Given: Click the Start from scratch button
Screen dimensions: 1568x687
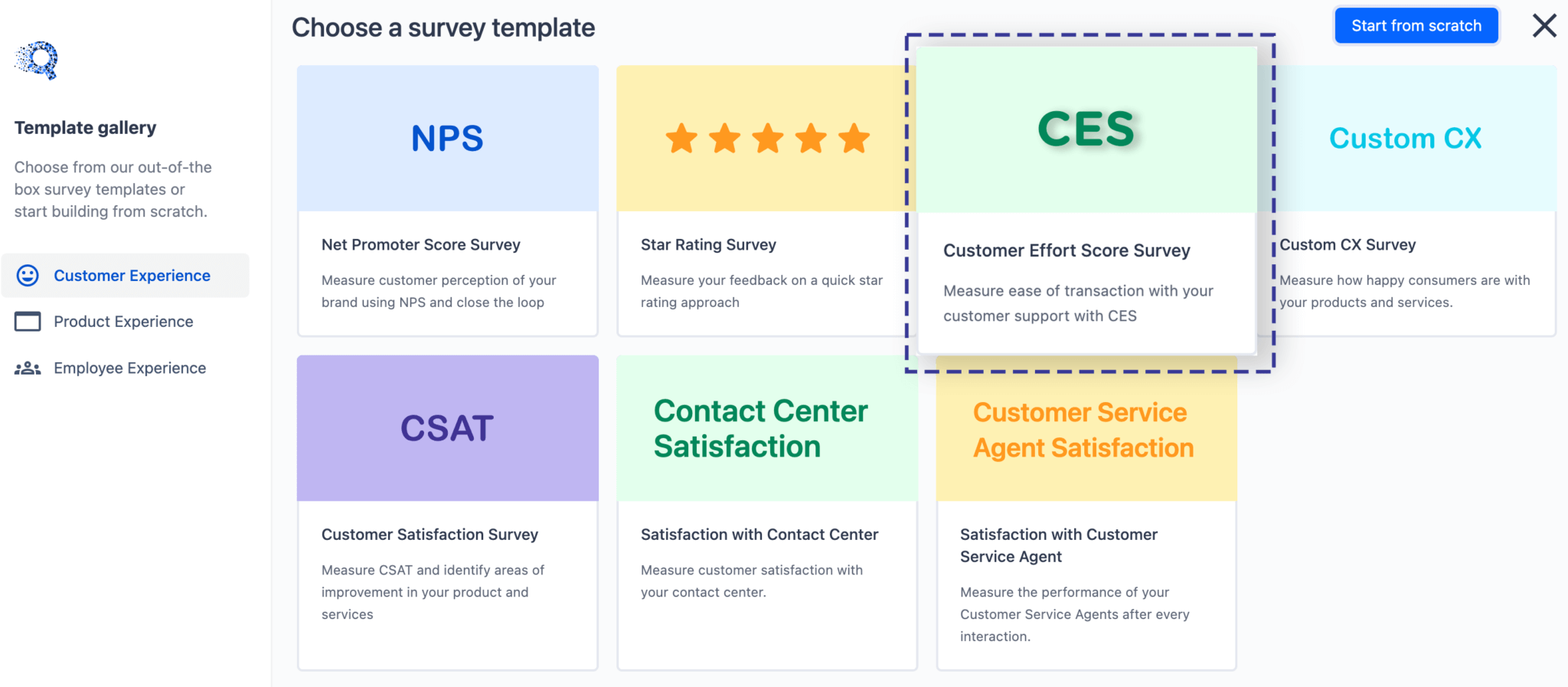Looking at the screenshot, I should click(x=1416, y=25).
